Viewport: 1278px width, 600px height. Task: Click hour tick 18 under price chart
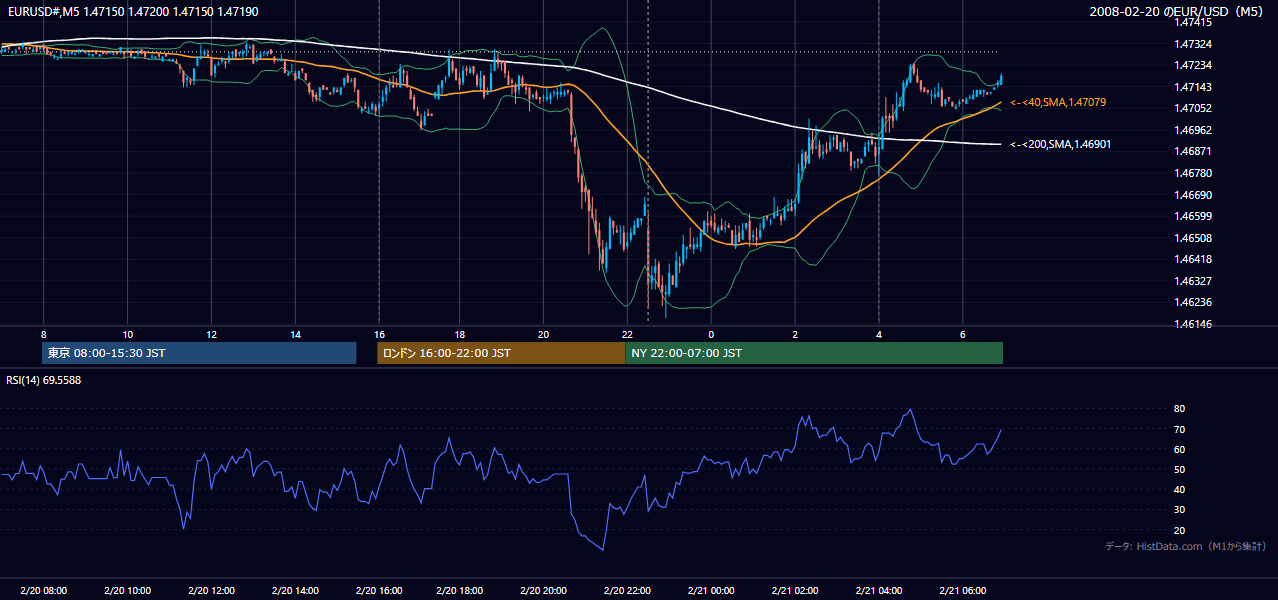[x=459, y=334]
